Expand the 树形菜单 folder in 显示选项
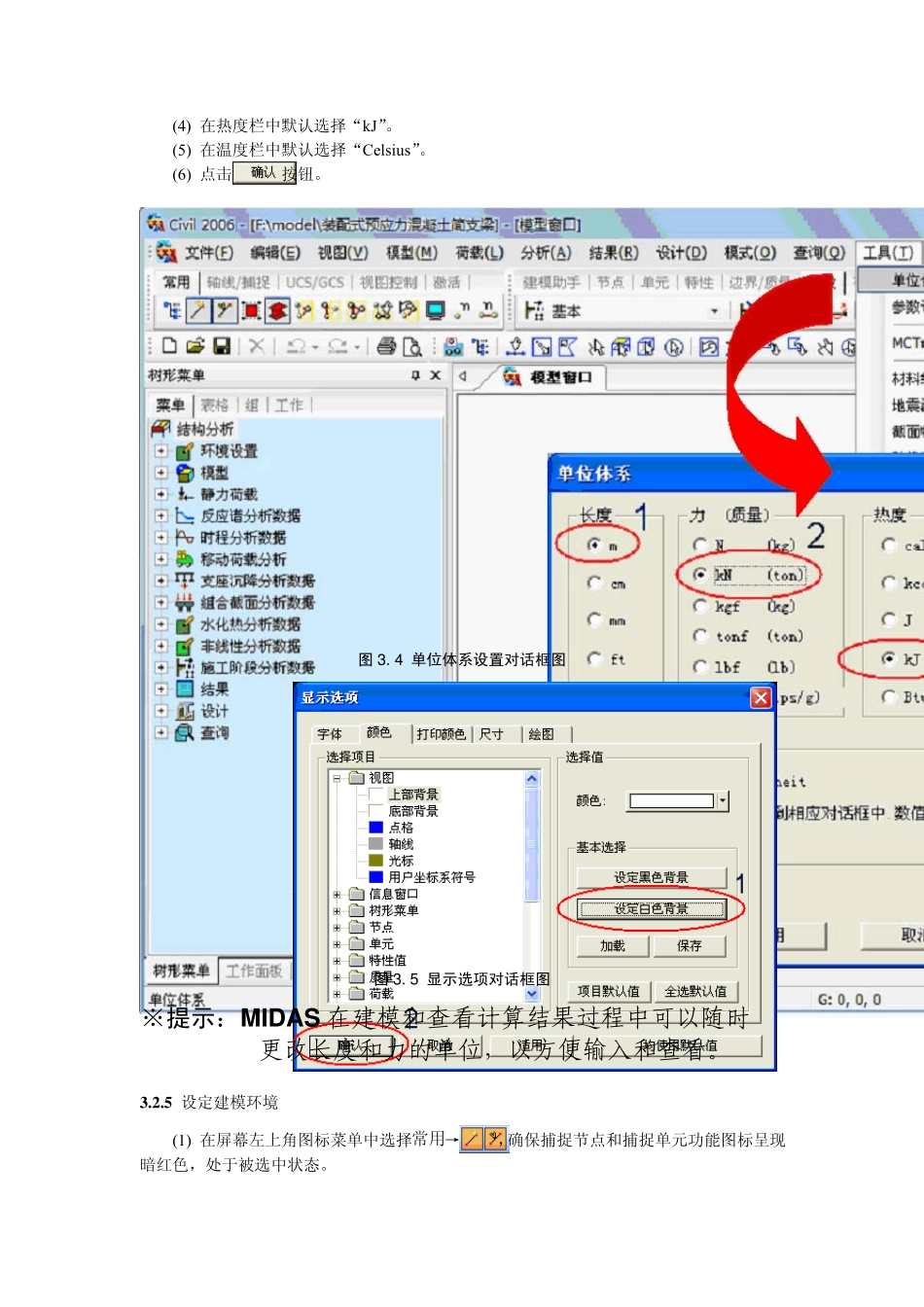924x1307 pixels. (x=337, y=911)
